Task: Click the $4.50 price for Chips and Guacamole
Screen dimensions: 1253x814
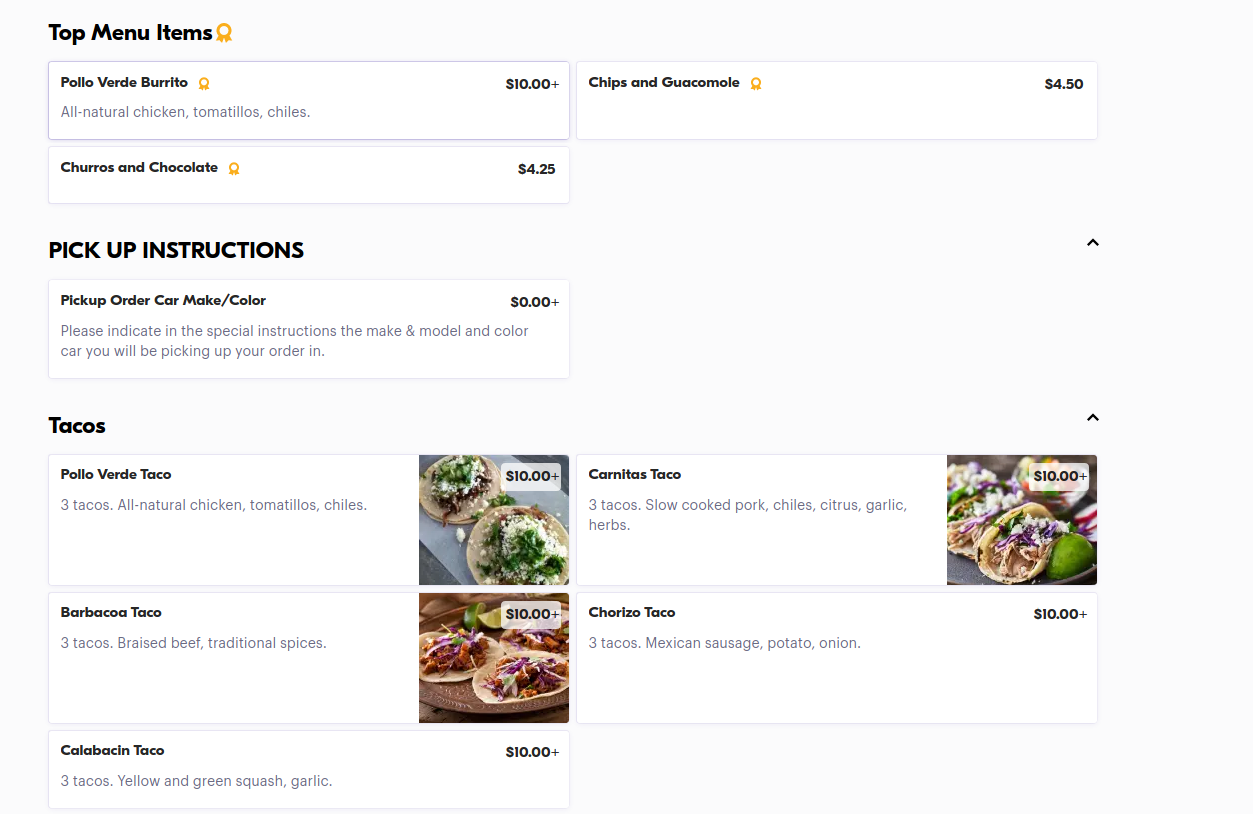Action: (x=1063, y=84)
